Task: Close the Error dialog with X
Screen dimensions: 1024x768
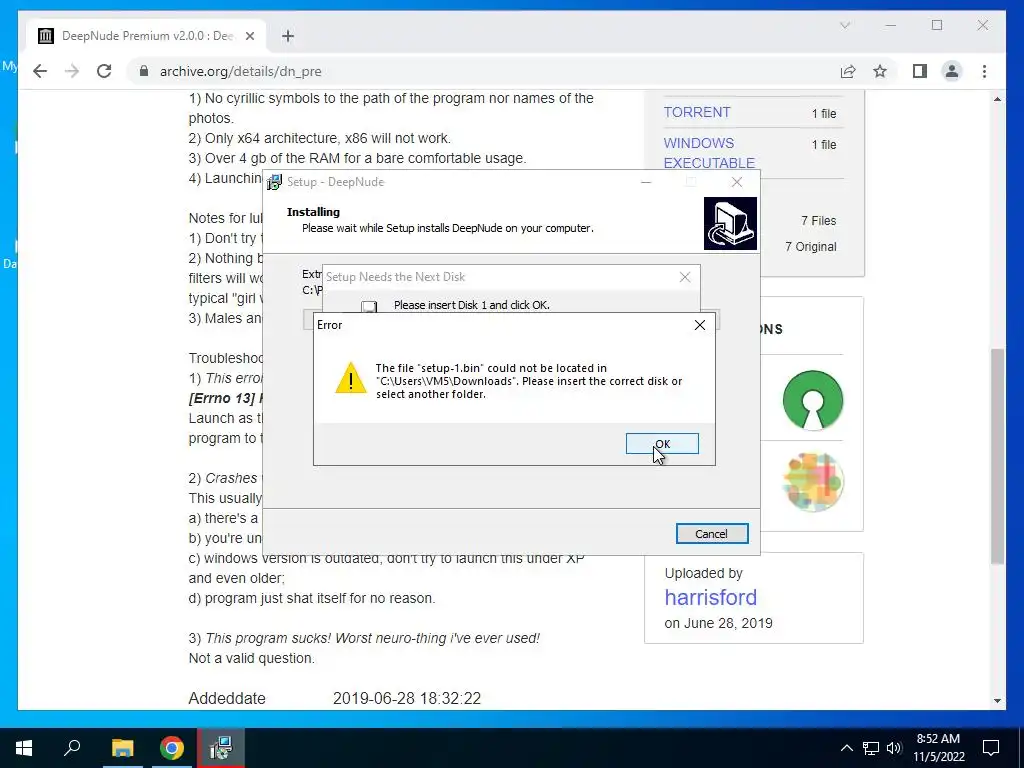Action: click(699, 325)
